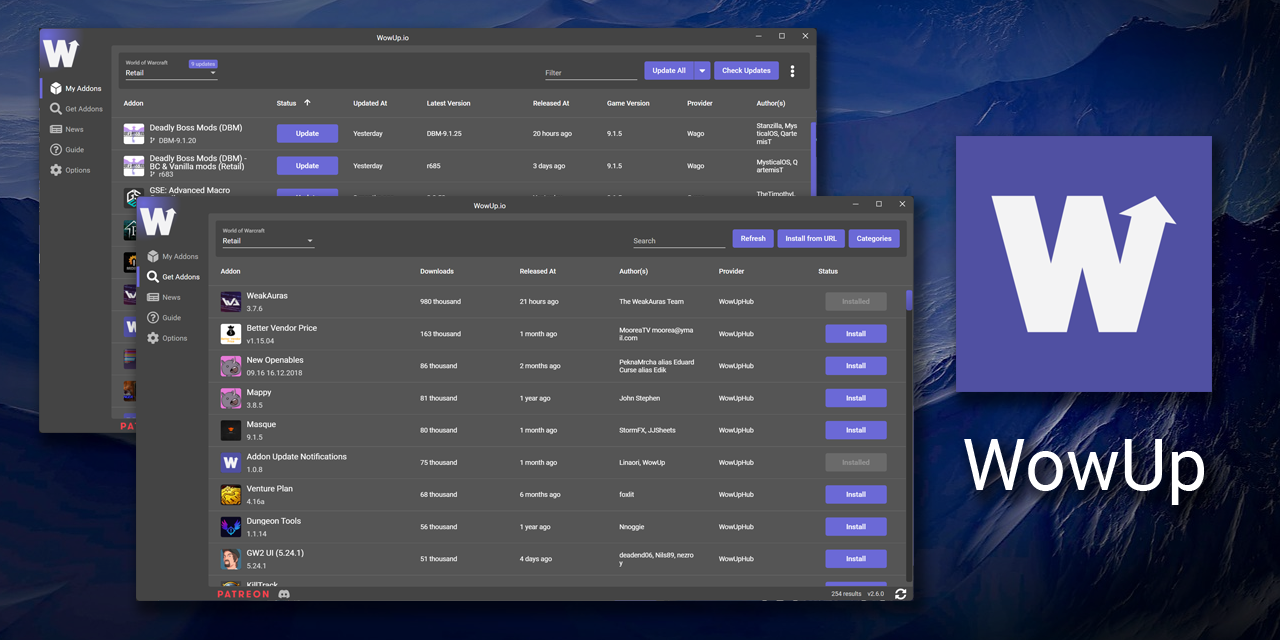Open My Addons in the back window sidebar
Viewport: 1280px width, 640px height.
[x=76, y=88]
